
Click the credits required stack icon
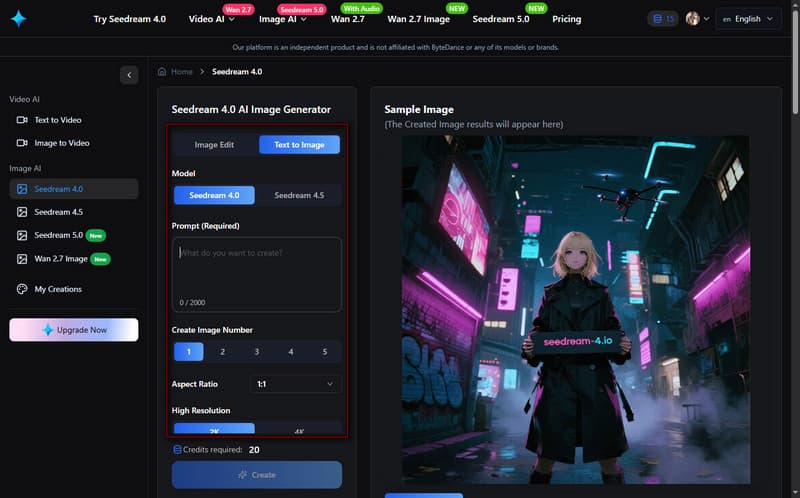(177, 450)
